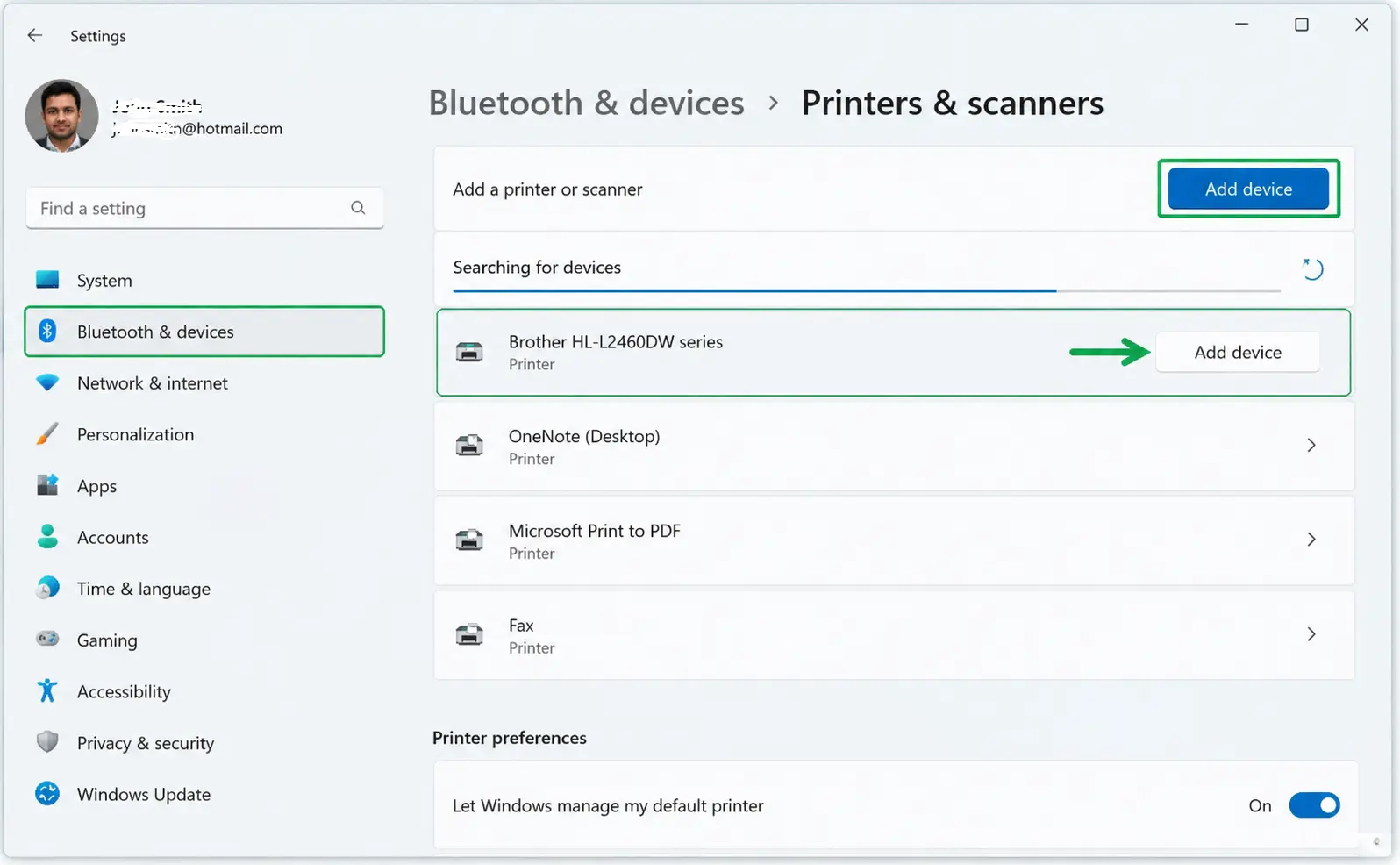Open Gaming label in sidebar
The image size is (1400, 865).
[107, 640]
